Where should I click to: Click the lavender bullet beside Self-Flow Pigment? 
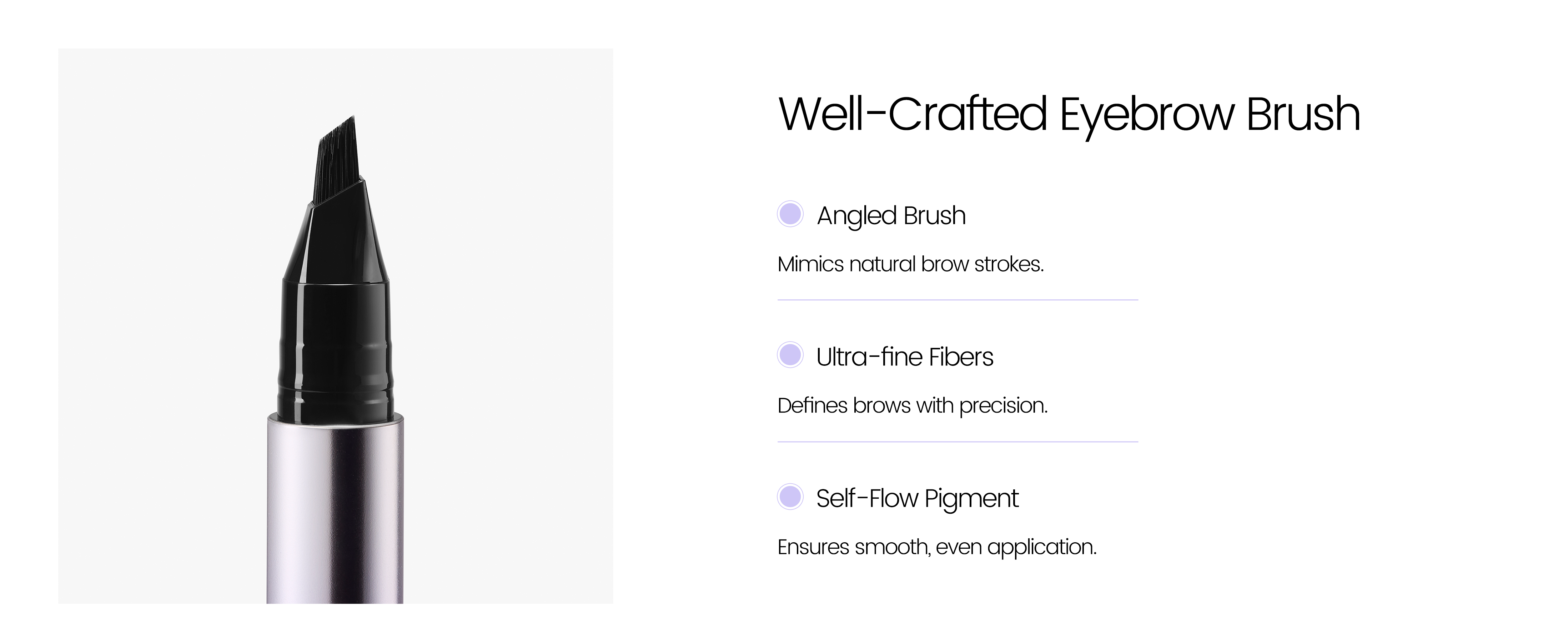pyautogui.click(x=790, y=497)
